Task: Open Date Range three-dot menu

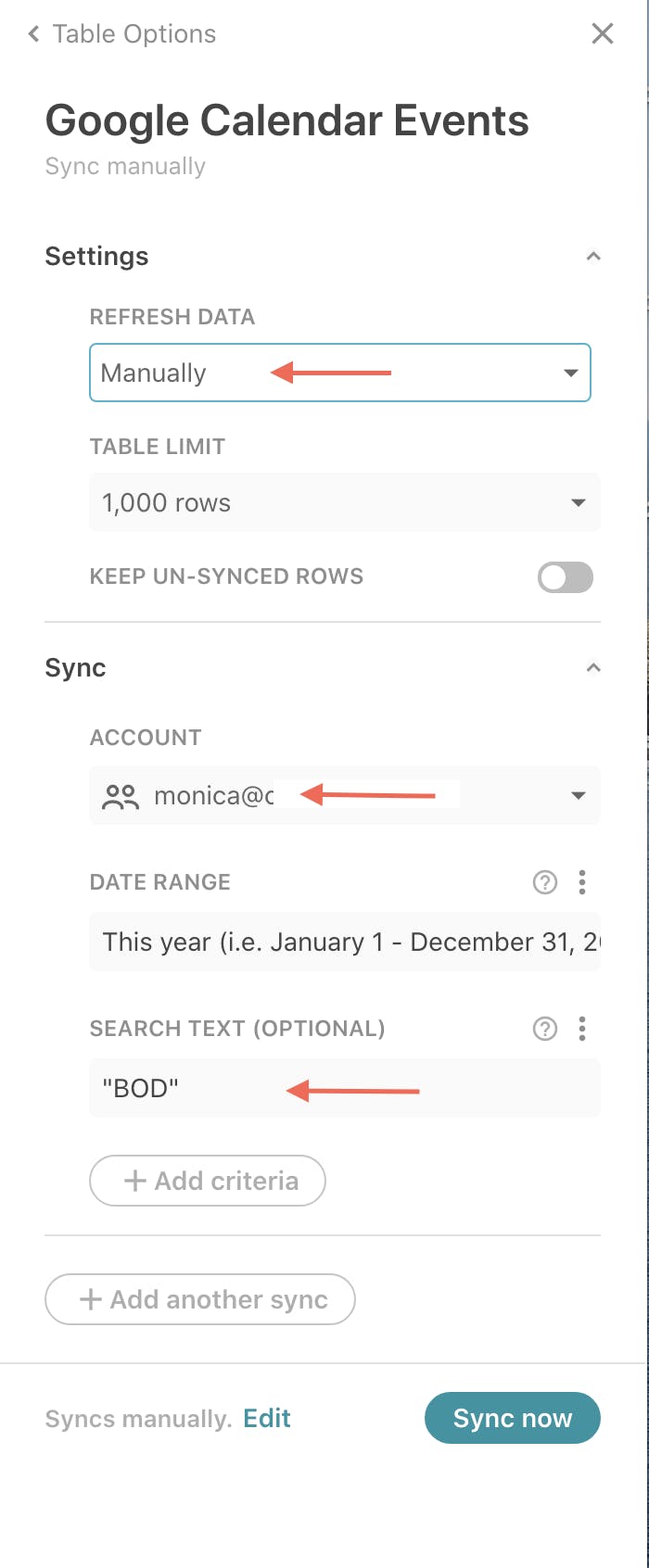Action: [582, 882]
